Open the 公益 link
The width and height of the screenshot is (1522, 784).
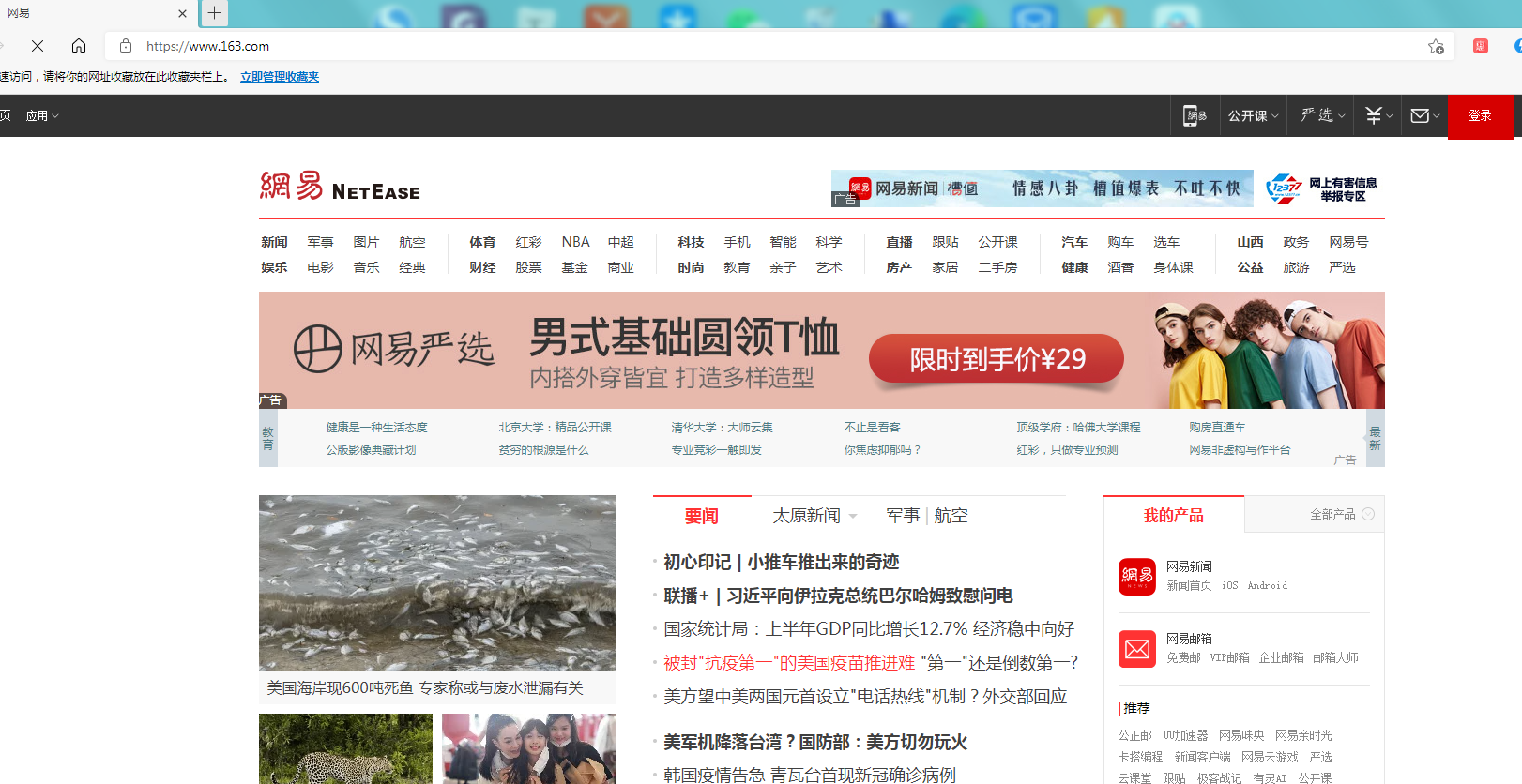[1250, 267]
